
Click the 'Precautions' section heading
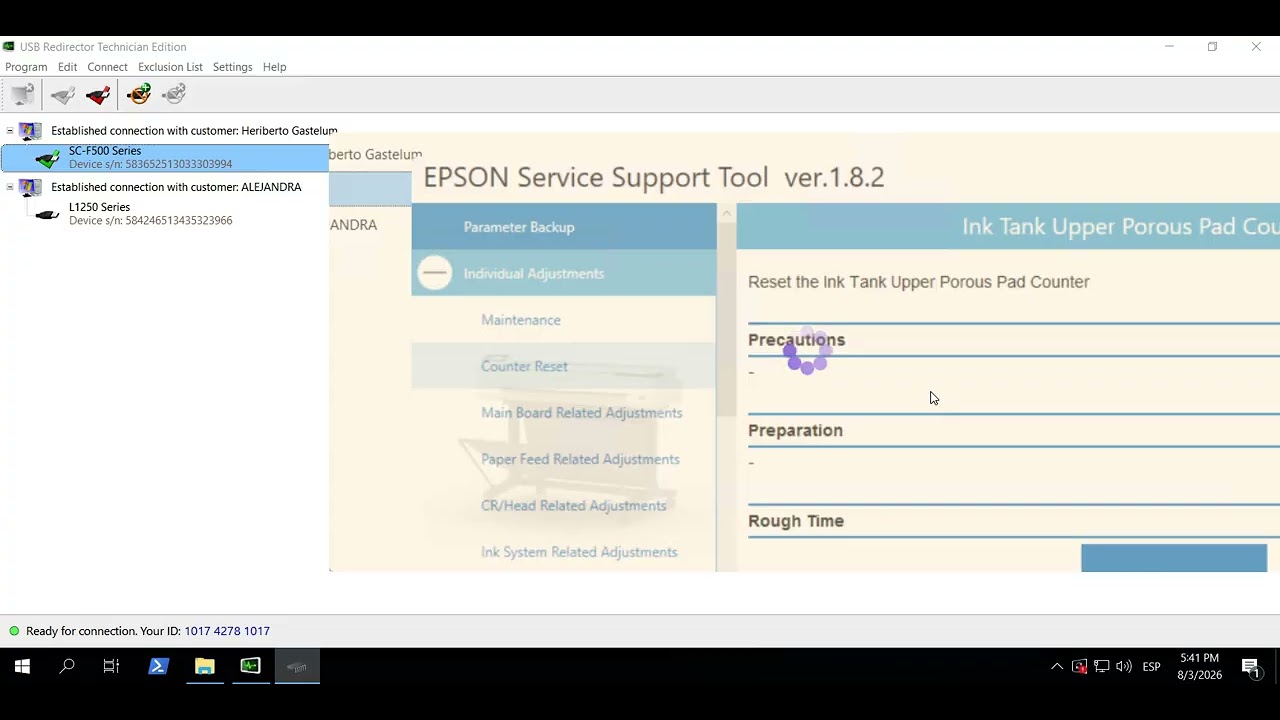coord(796,340)
